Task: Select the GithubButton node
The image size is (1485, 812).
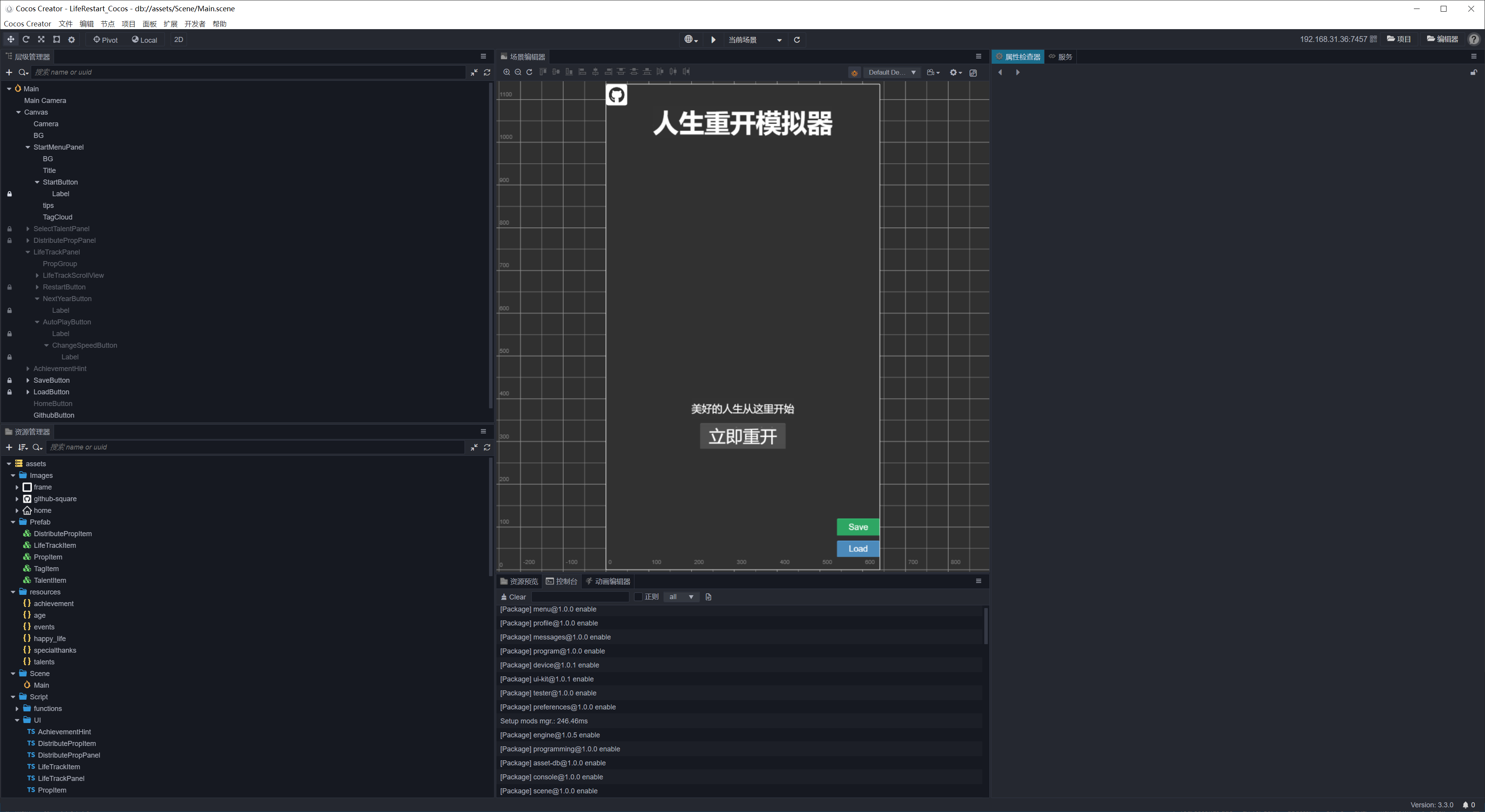Action: click(x=54, y=415)
